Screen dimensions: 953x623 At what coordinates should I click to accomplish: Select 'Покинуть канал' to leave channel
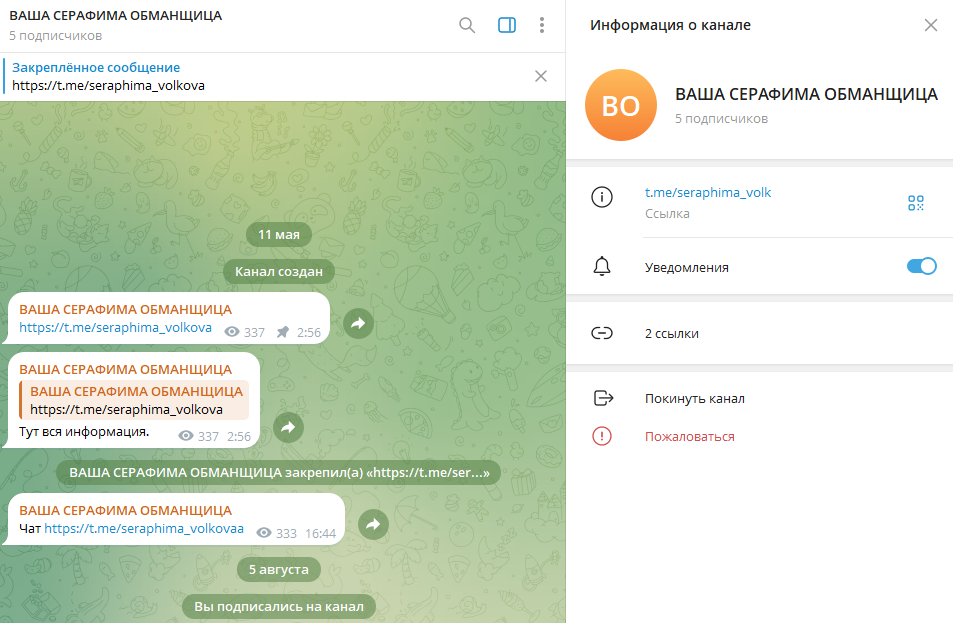coord(694,398)
